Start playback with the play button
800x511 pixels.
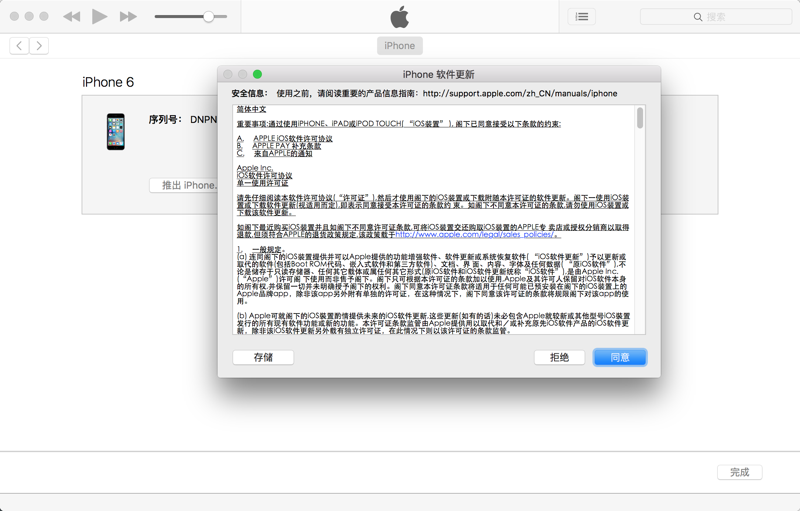pyautogui.click(x=99, y=16)
